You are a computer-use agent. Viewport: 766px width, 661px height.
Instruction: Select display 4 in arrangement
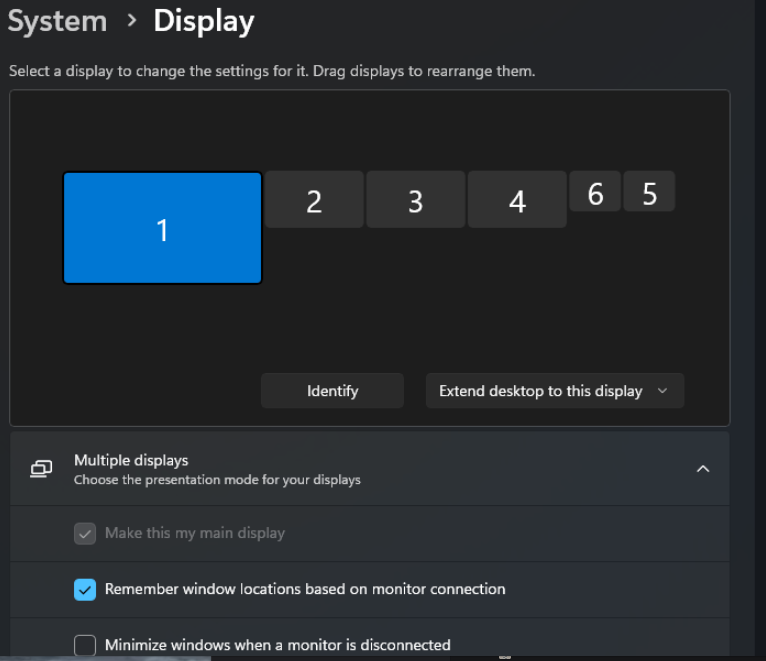click(x=517, y=199)
